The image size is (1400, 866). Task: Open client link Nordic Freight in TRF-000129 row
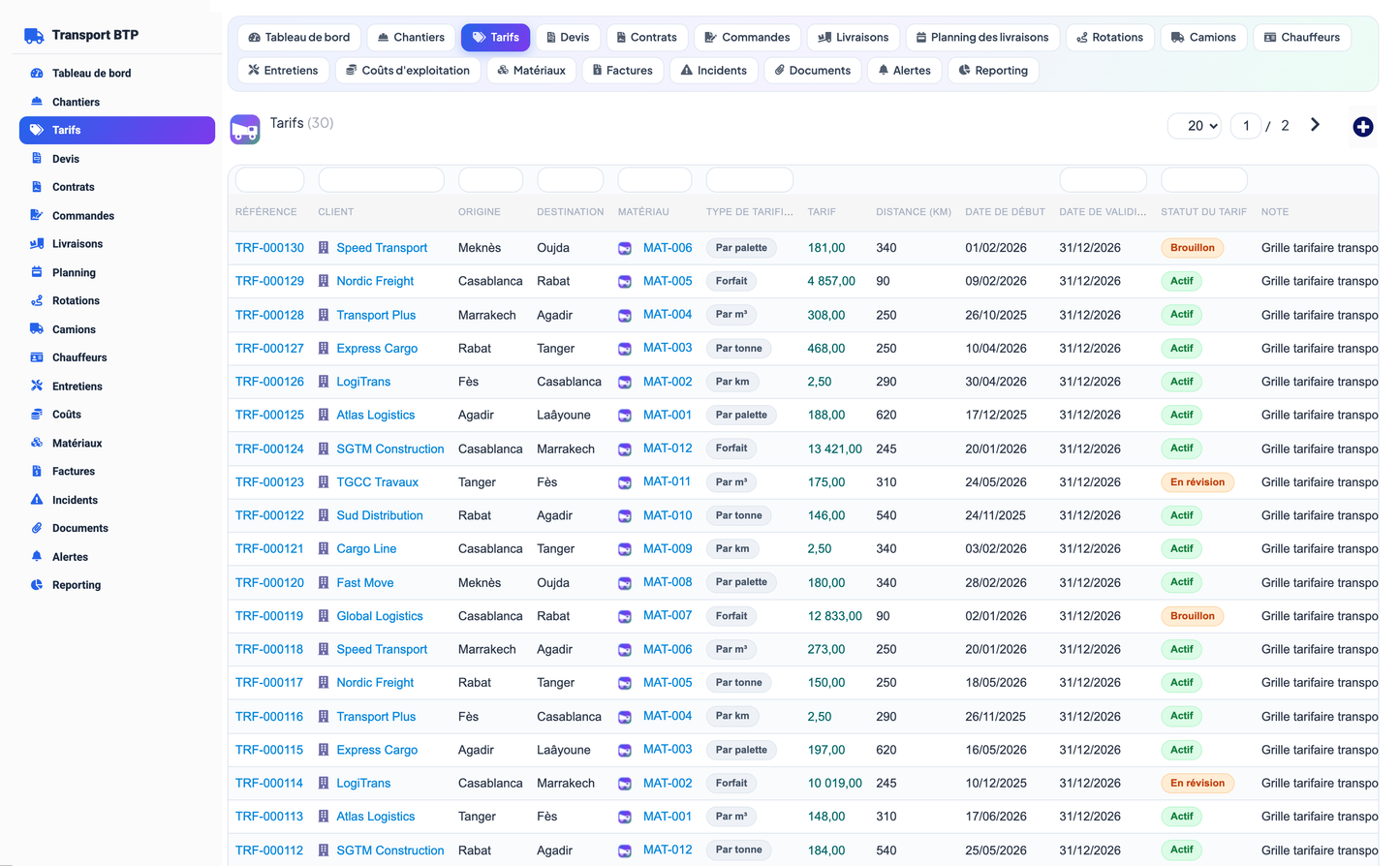tap(375, 281)
